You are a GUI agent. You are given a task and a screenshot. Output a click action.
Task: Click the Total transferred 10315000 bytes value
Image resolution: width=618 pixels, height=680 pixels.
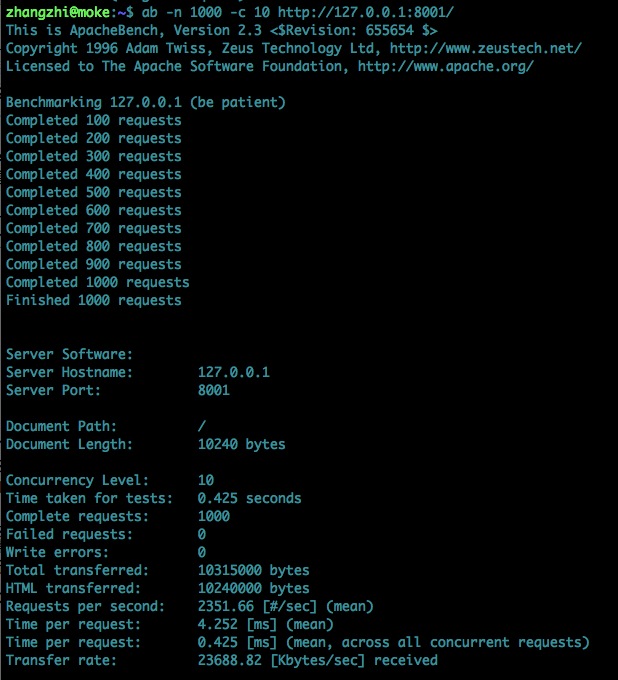[x=254, y=570]
